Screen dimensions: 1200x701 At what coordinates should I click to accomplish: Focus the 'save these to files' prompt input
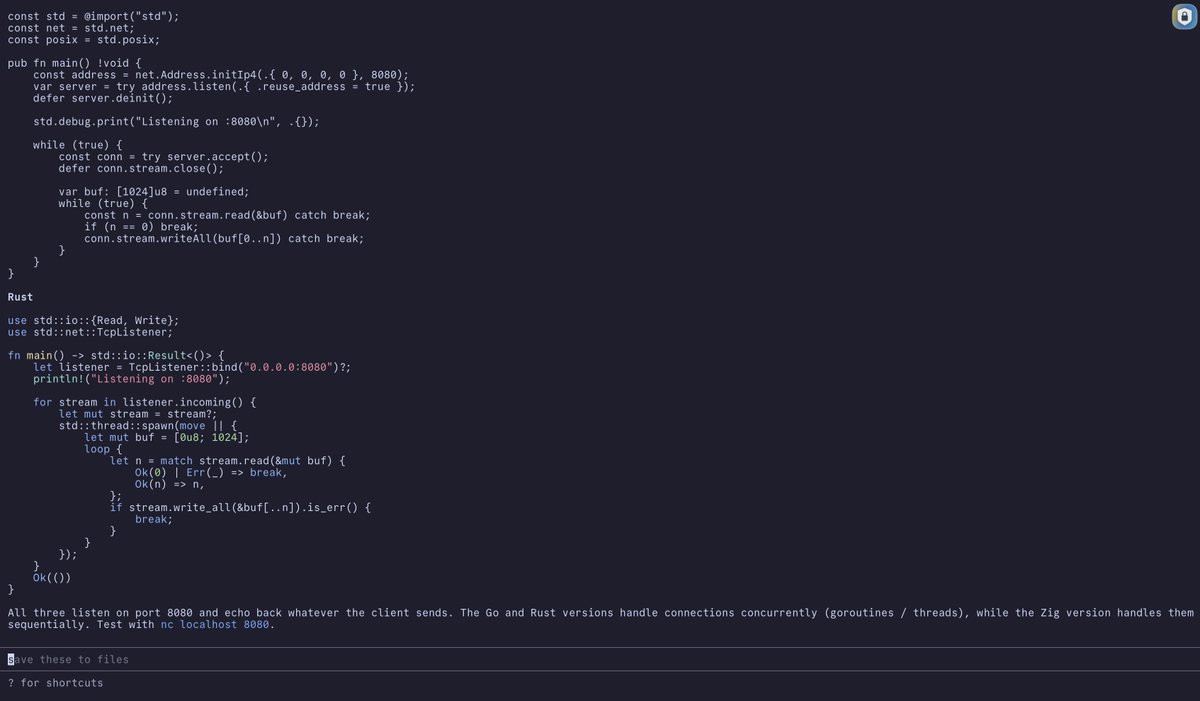(x=600, y=659)
